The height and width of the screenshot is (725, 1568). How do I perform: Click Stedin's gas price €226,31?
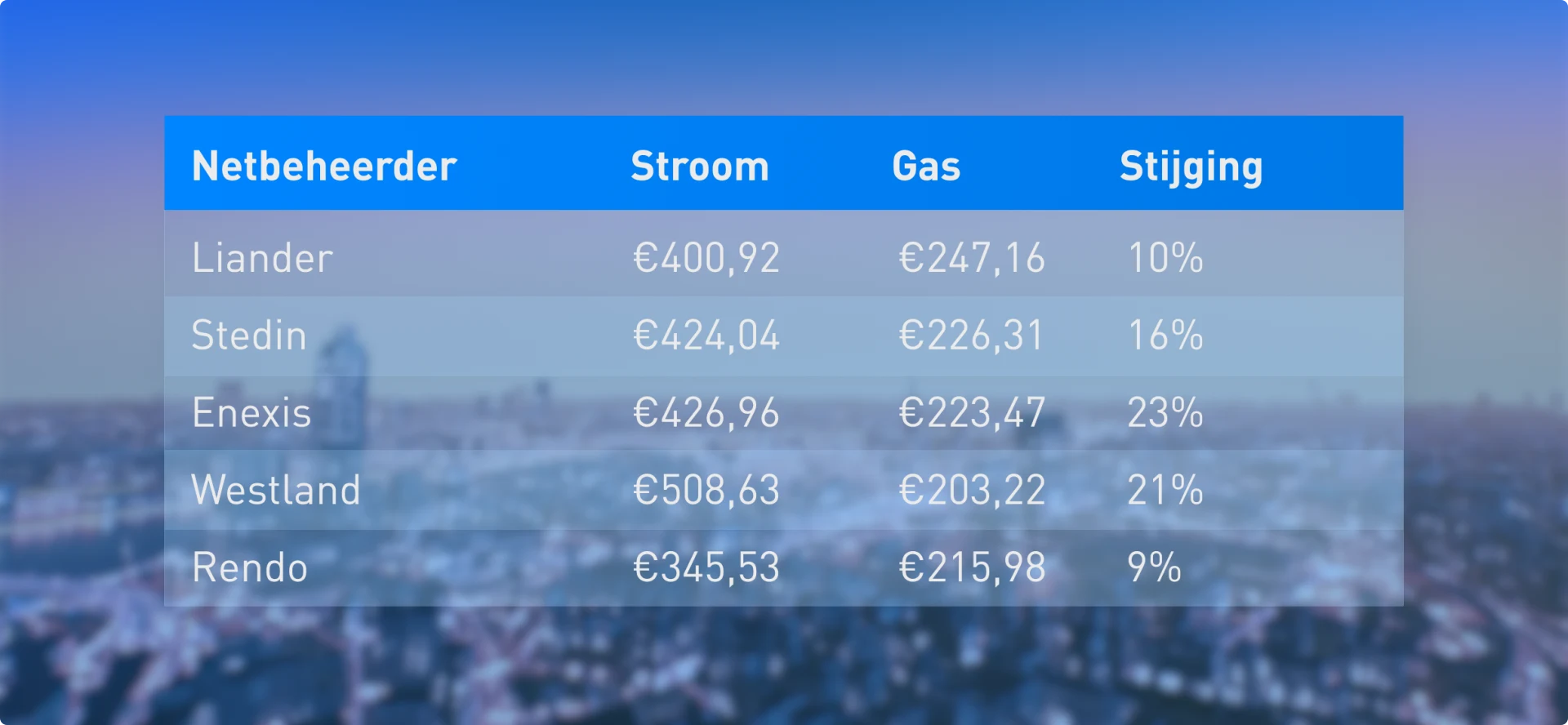tap(971, 336)
